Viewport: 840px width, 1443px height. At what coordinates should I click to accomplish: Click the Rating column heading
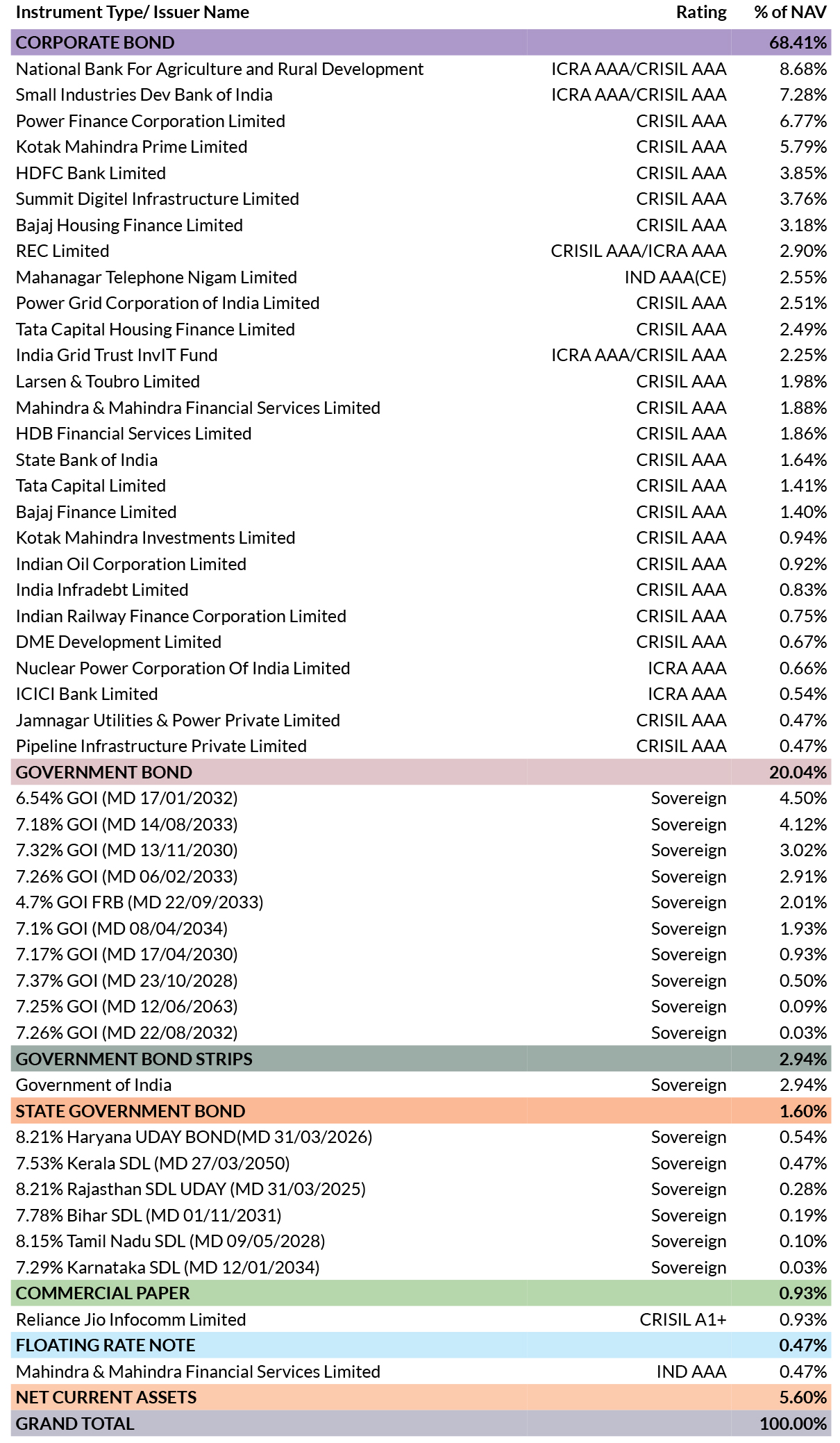point(701,12)
